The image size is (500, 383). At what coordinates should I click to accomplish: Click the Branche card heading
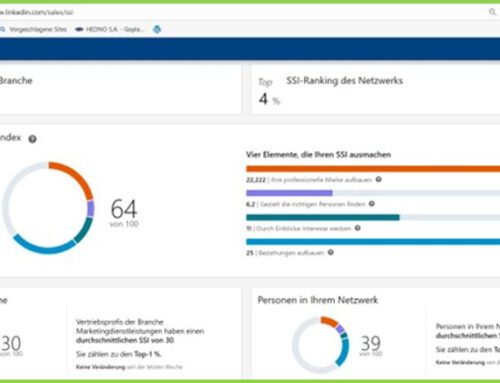coord(16,81)
